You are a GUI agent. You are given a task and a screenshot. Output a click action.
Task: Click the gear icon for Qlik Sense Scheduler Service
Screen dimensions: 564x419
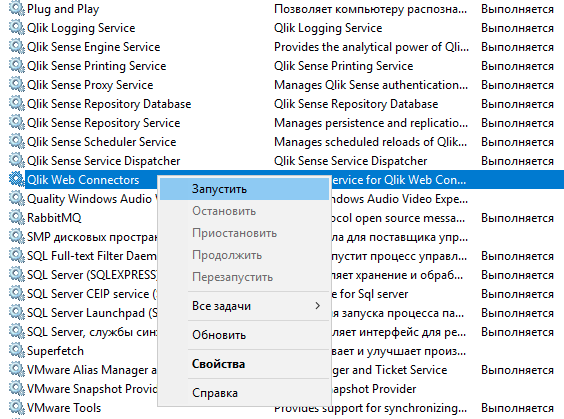click(x=17, y=142)
